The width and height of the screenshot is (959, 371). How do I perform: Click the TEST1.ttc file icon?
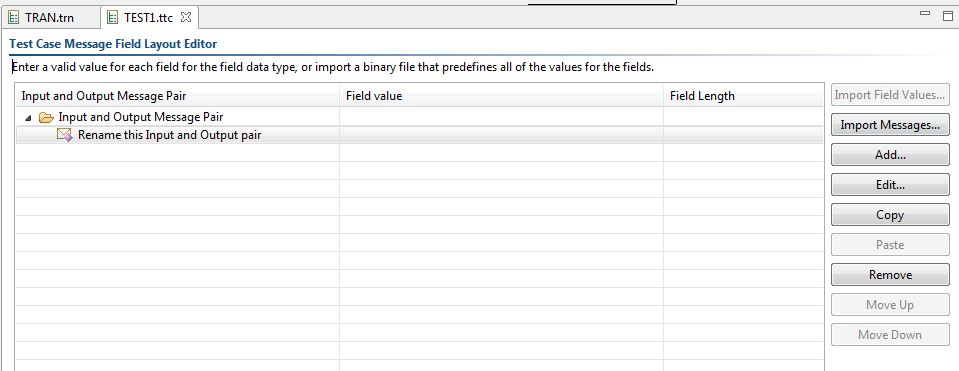tap(112, 18)
